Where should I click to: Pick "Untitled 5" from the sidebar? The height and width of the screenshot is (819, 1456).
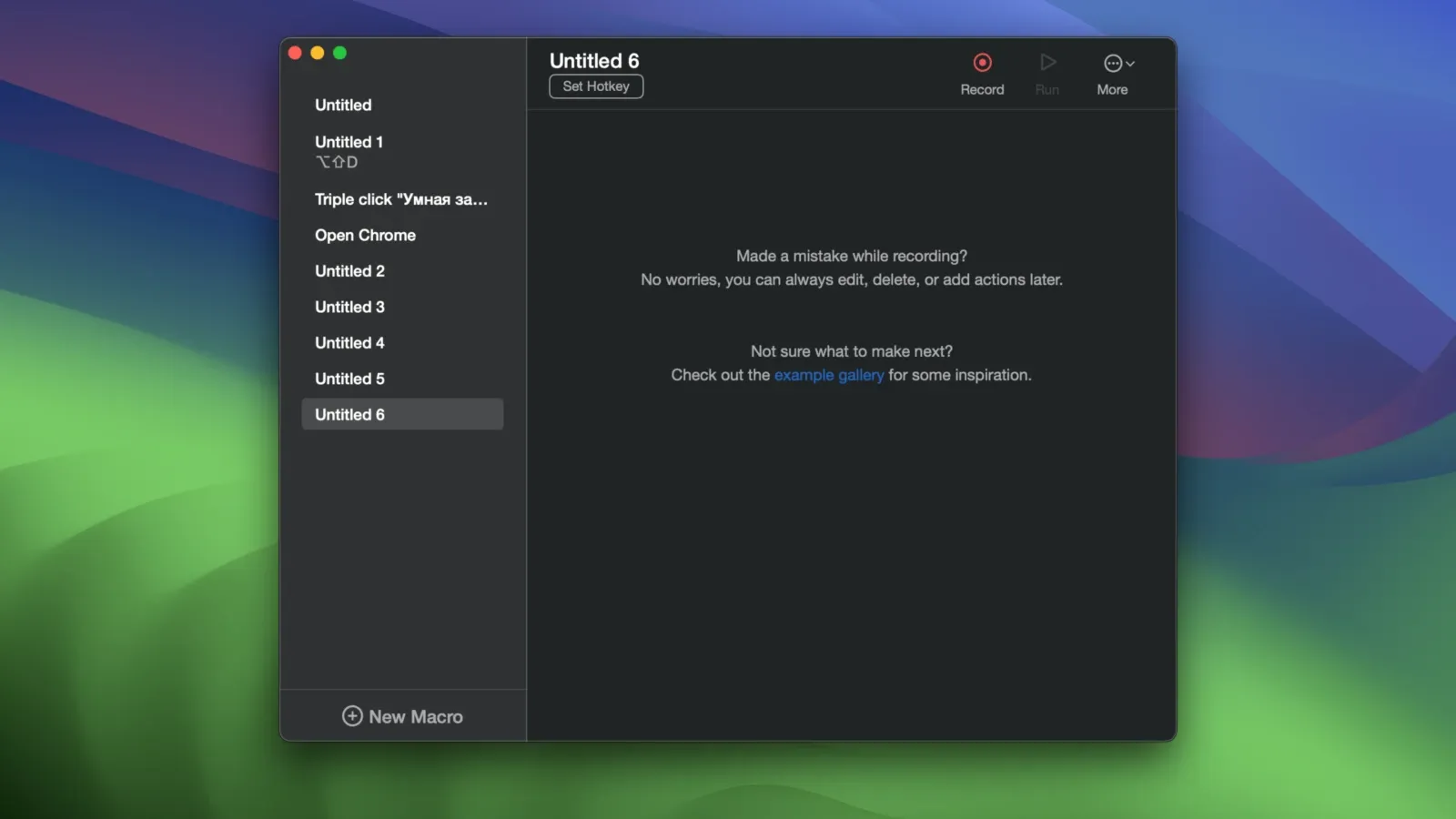[349, 379]
